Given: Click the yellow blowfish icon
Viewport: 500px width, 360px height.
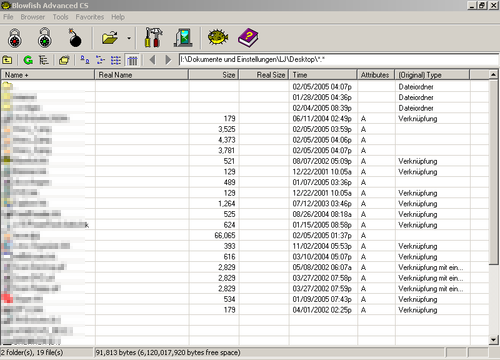Looking at the screenshot, I should click(218, 37).
